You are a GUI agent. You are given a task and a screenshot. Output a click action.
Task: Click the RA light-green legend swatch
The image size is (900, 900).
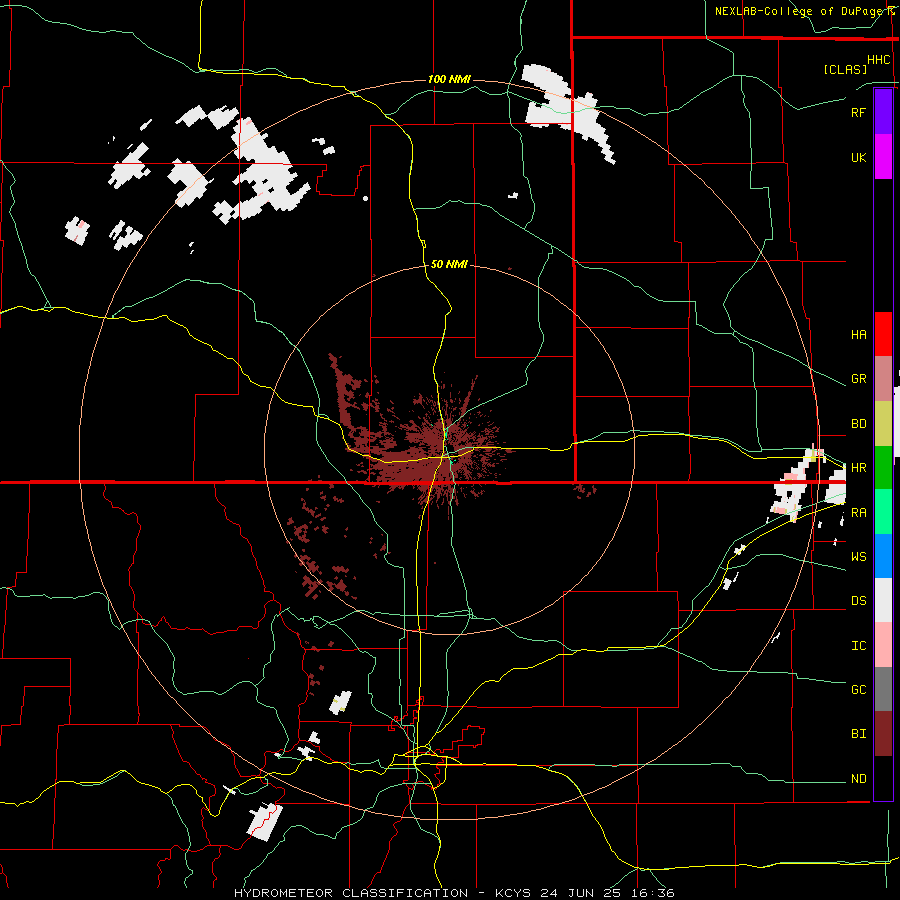coord(883,512)
